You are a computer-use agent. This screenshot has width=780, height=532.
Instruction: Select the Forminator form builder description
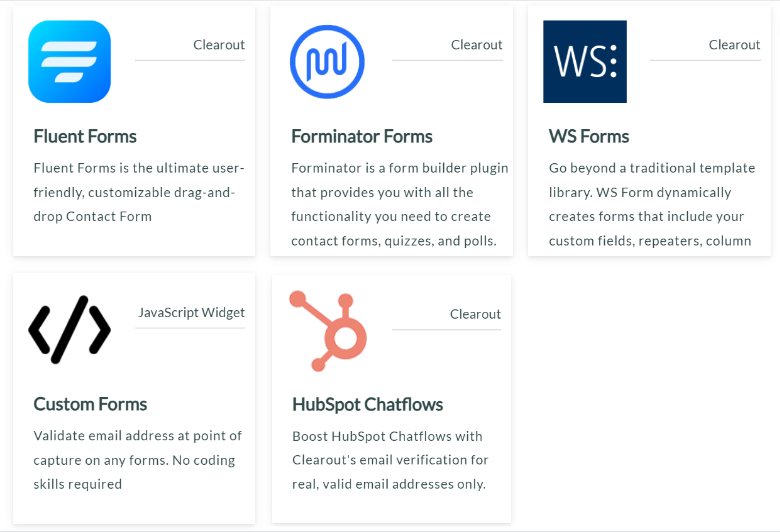click(399, 204)
